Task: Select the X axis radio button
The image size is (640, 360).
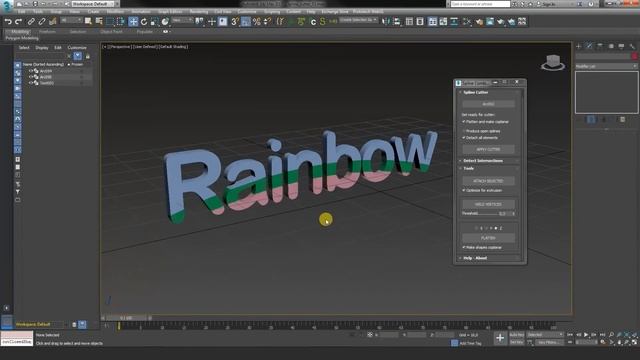Action: (x=477, y=228)
